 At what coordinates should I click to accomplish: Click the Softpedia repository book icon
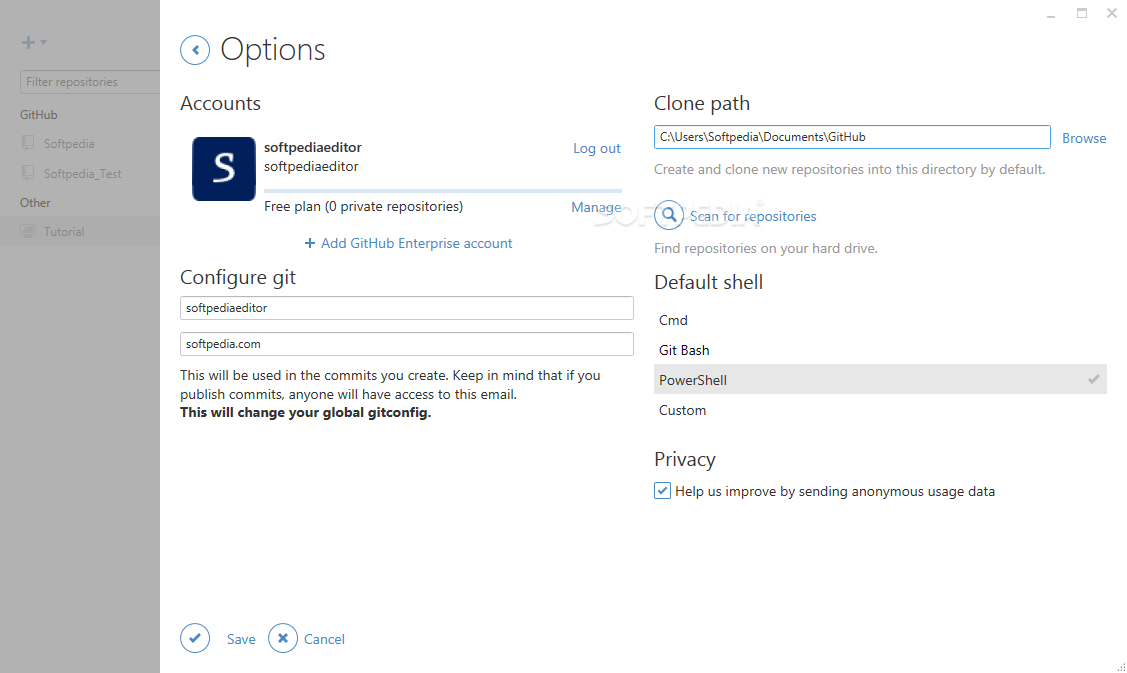pos(28,143)
